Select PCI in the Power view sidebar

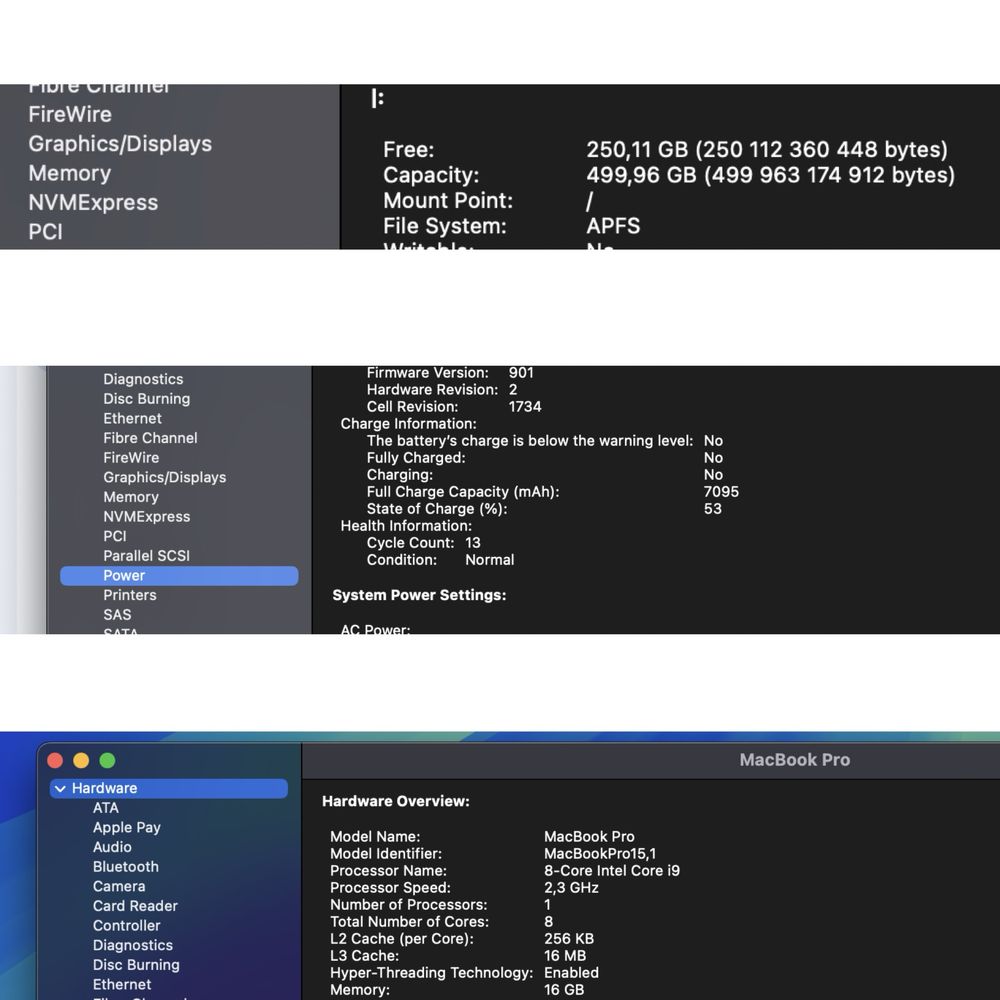click(x=115, y=536)
